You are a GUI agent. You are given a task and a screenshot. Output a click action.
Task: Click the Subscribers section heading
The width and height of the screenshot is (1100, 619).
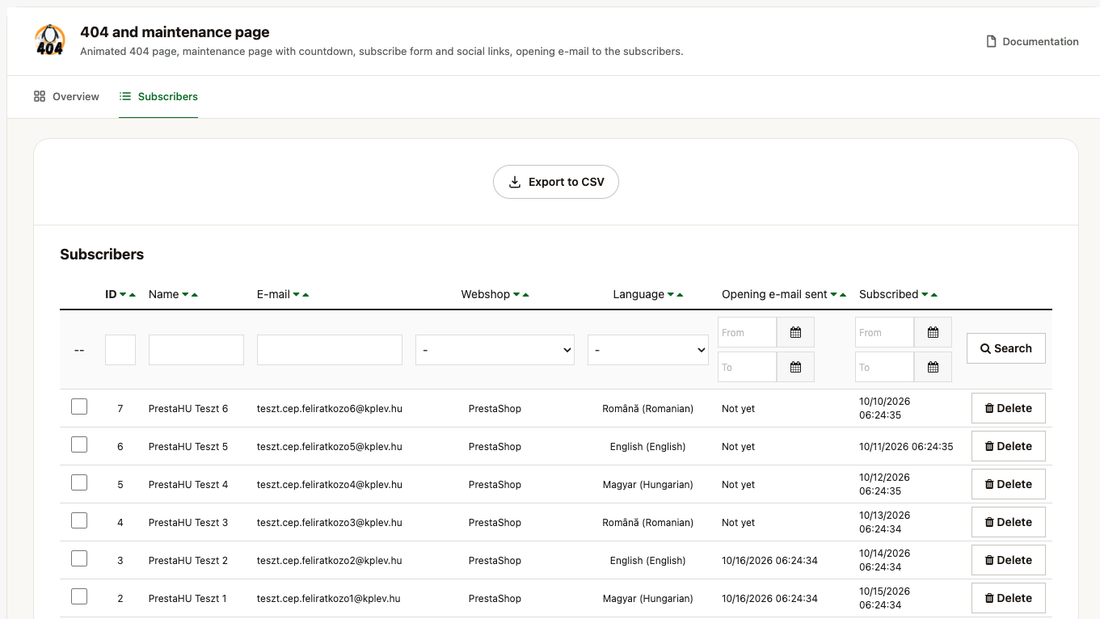pyautogui.click(x=102, y=254)
